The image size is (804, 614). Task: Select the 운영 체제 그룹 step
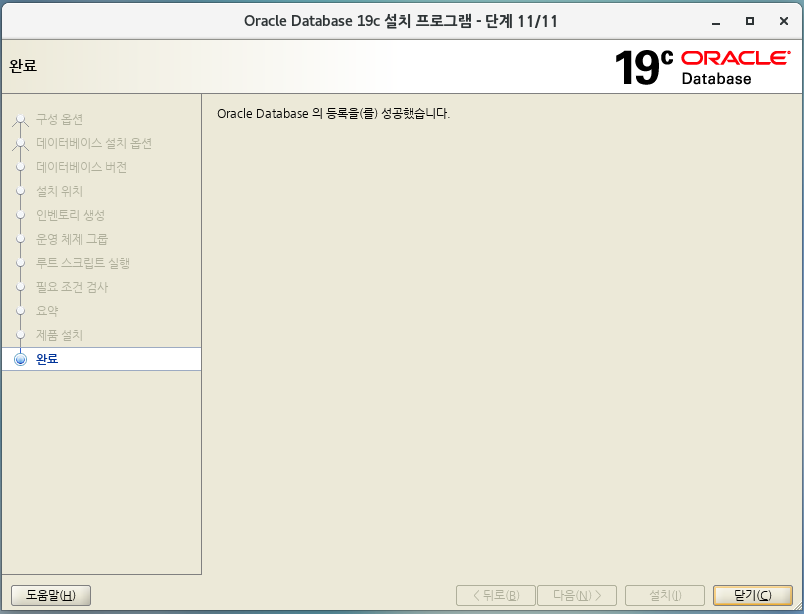(x=72, y=239)
